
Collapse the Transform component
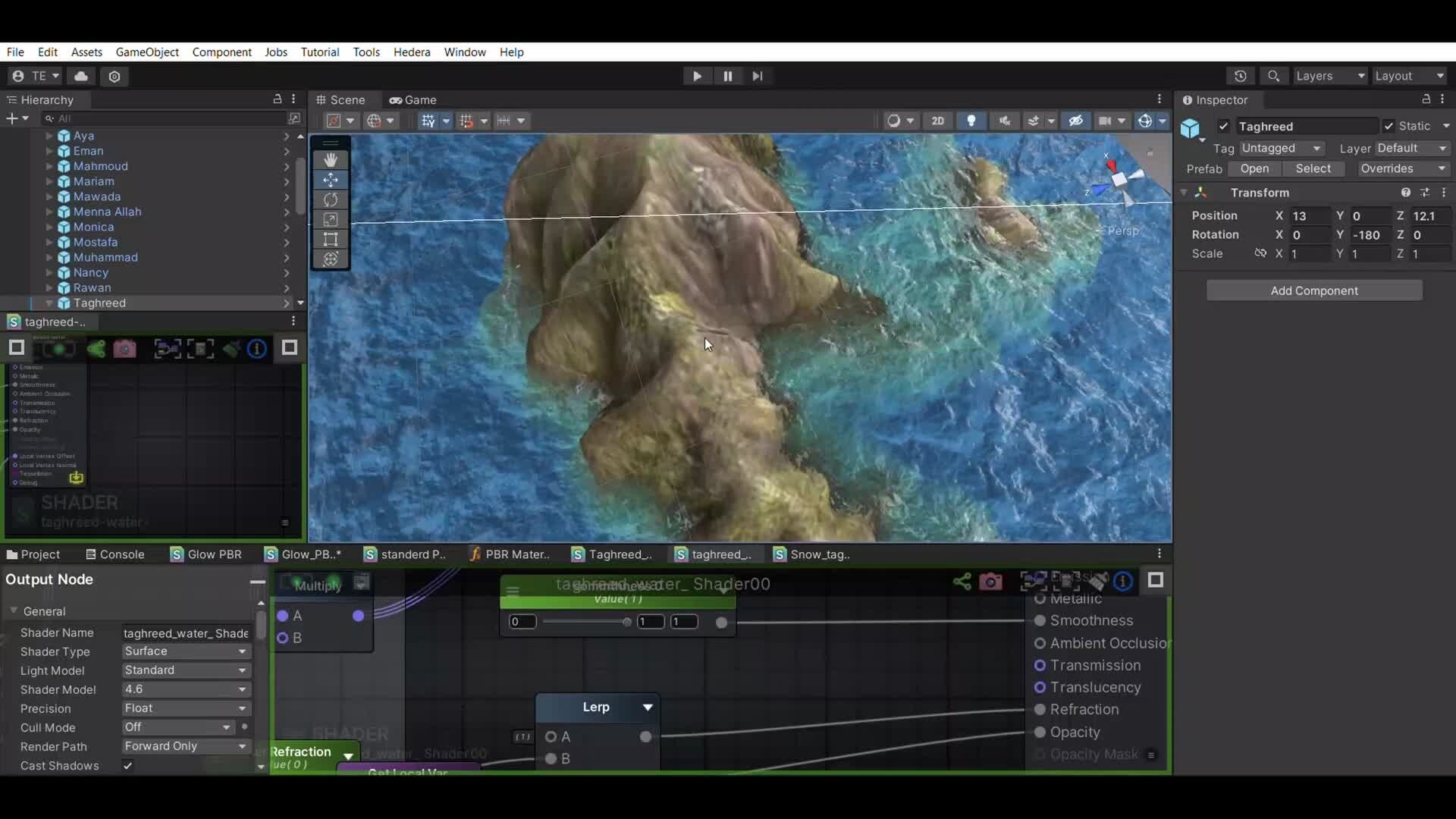tap(1184, 193)
